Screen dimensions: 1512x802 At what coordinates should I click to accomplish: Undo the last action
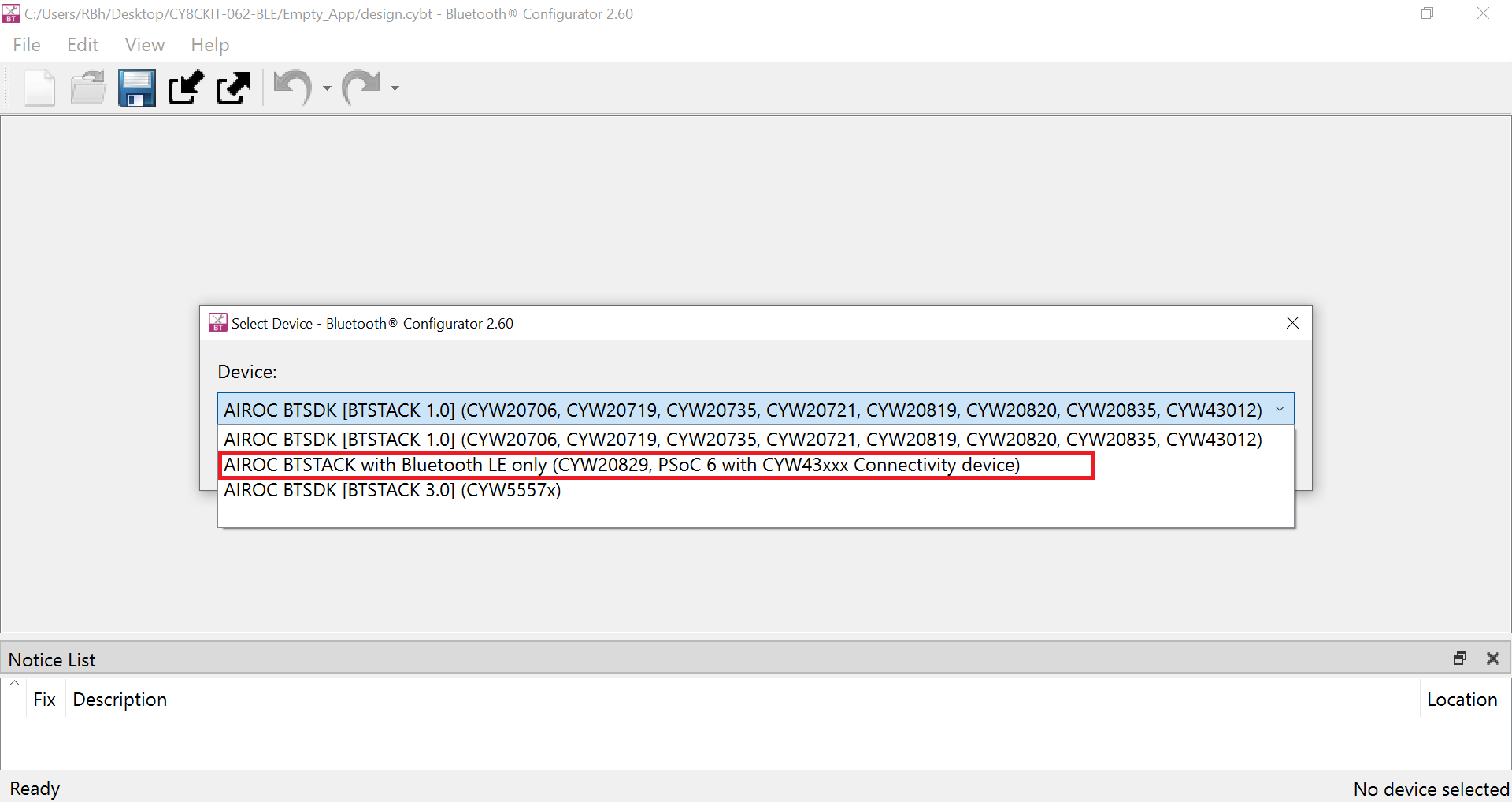pyautogui.click(x=293, y=87)
